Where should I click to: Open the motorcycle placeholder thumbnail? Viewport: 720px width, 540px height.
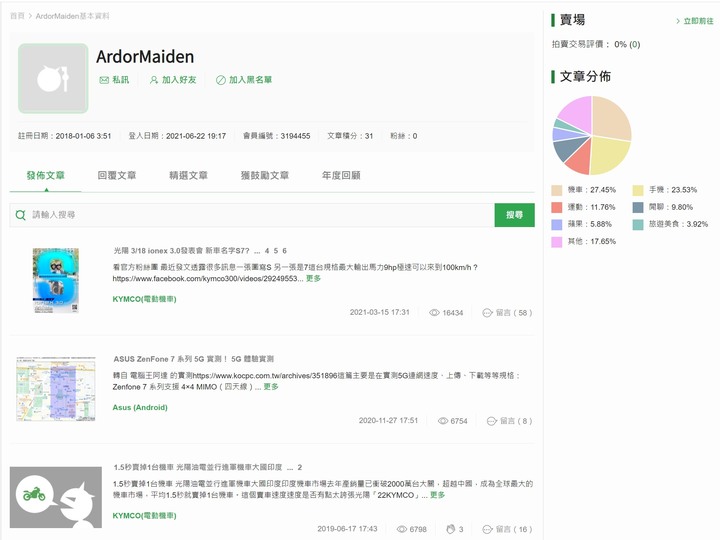tap(56, 497)
